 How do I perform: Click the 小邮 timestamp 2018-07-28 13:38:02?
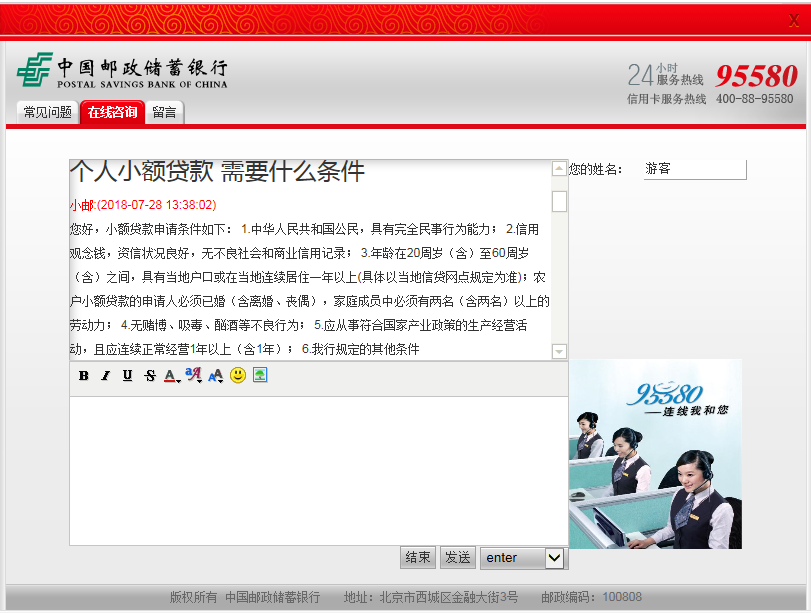(143, 205)
